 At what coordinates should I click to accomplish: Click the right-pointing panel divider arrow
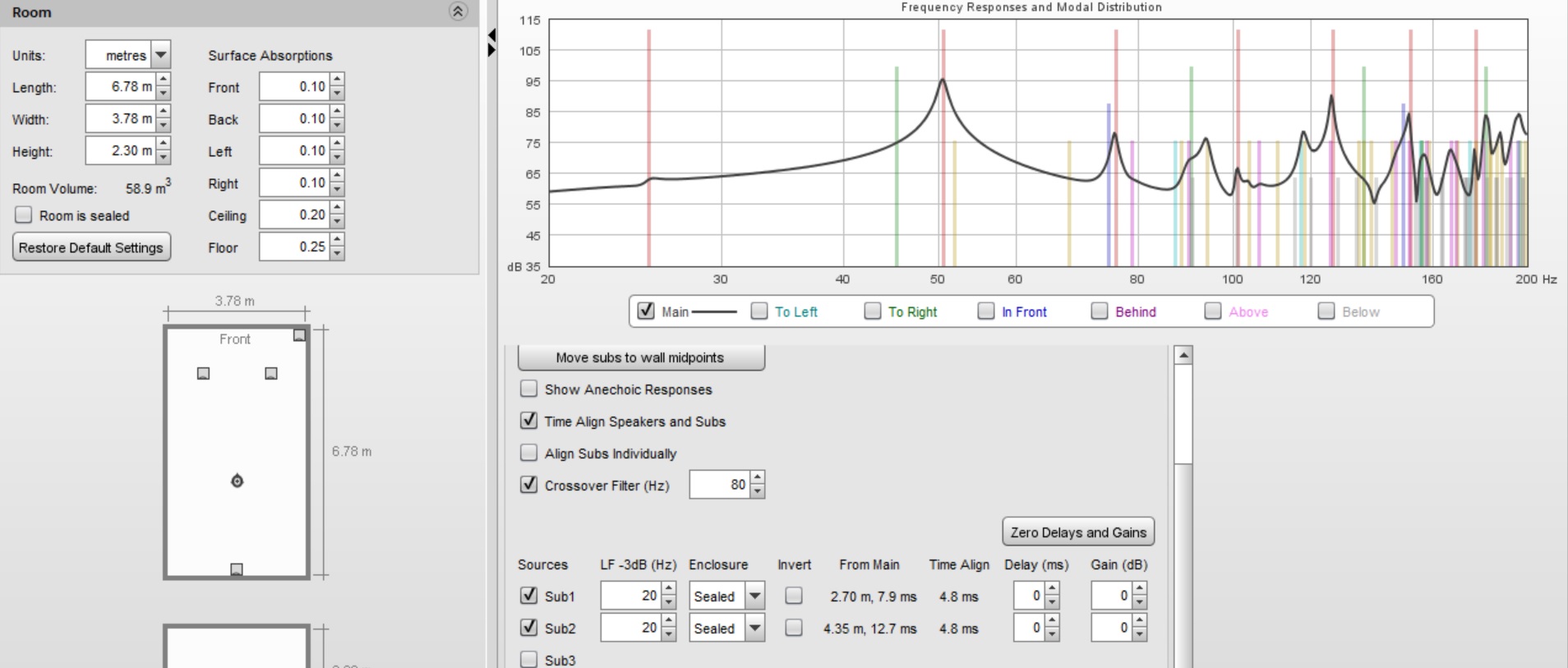pyautogui.click(x=491, y=50)
